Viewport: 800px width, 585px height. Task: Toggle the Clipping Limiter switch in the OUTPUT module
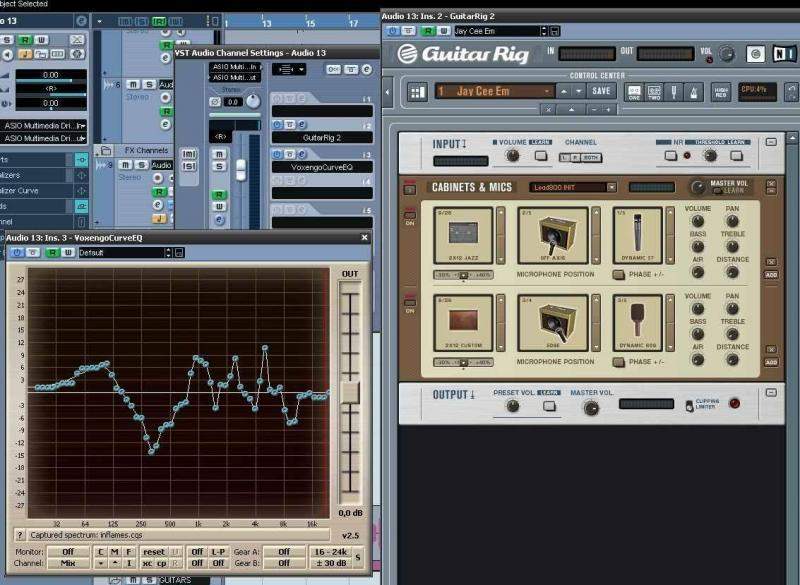click(x=689, y=406)
